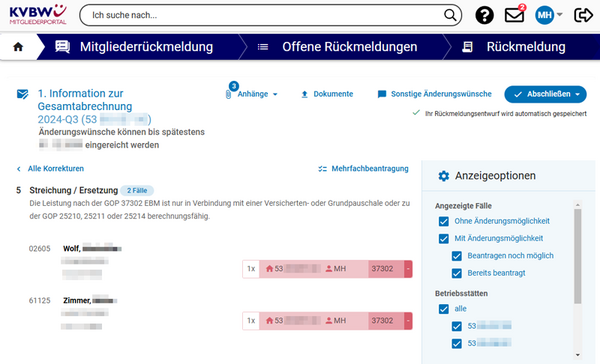Image resolution: width=600 pixels, height=364 pixels.
Task: Click the checklist icon of Mehrfachbeantragung
Action: (x=323, y=169)
